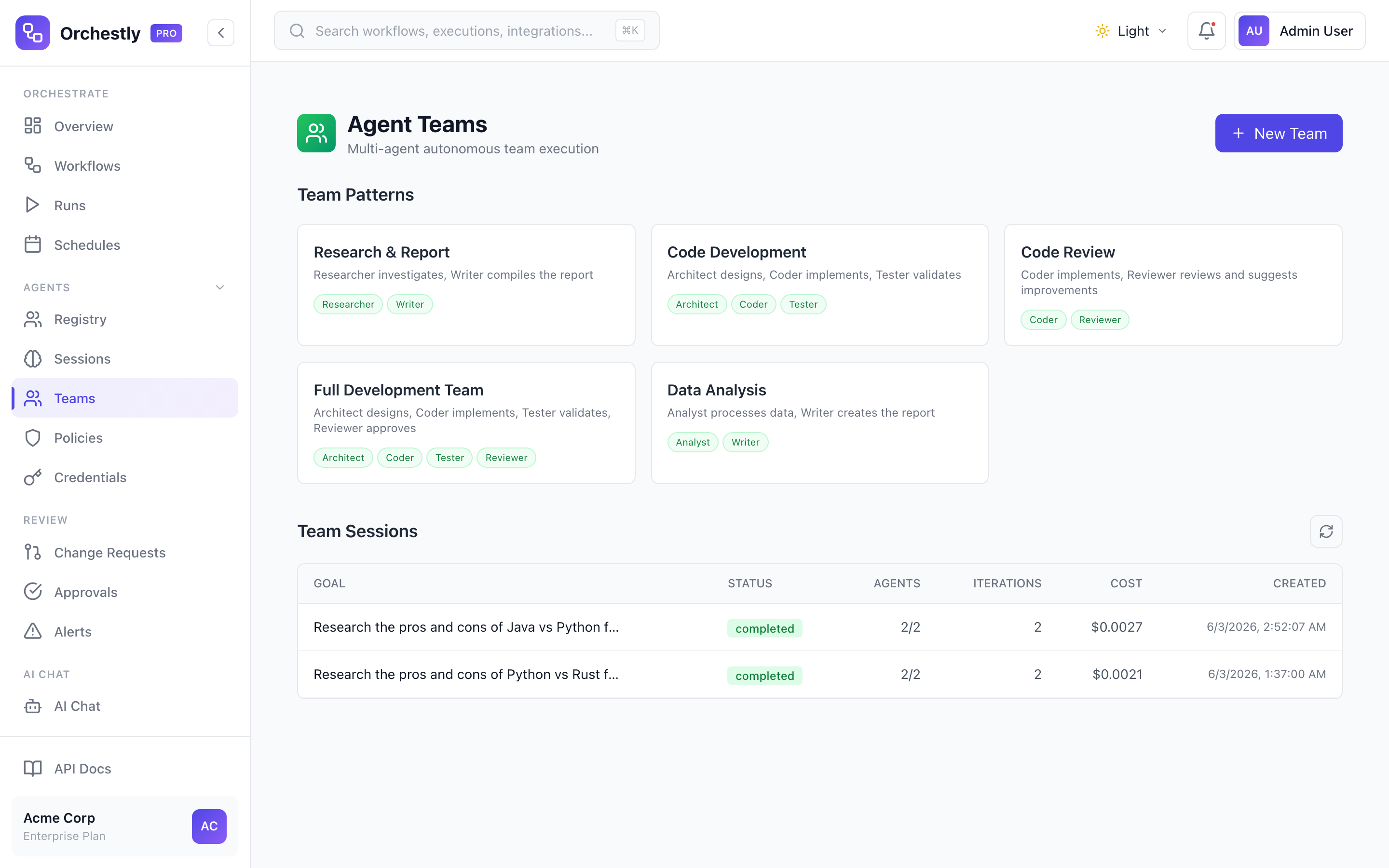The height and width of the screenshot is (868, 1389).
Task: Click the GOAL column header
Action: (x=329, y=583)
